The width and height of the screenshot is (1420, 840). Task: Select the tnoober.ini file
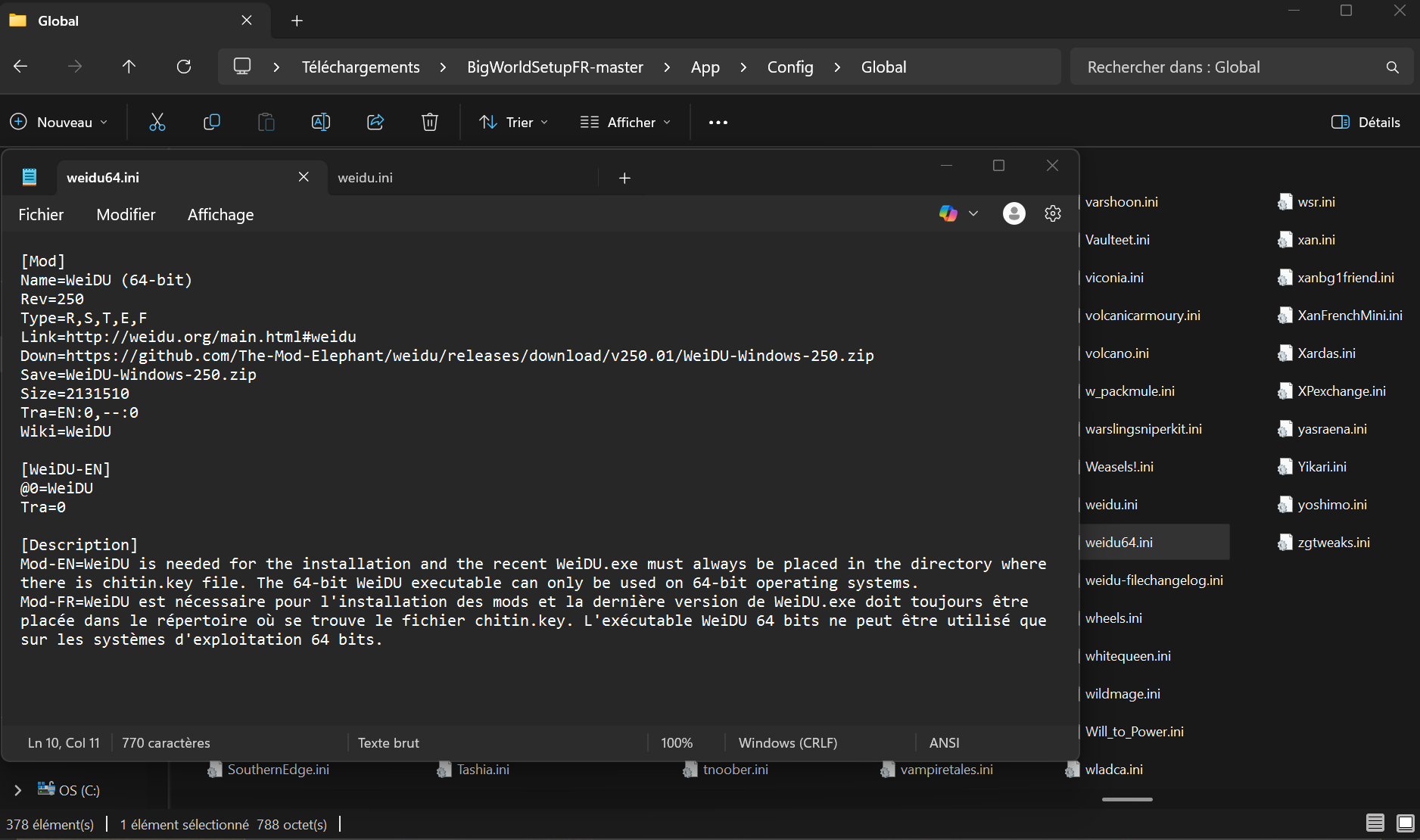[727, 770]
